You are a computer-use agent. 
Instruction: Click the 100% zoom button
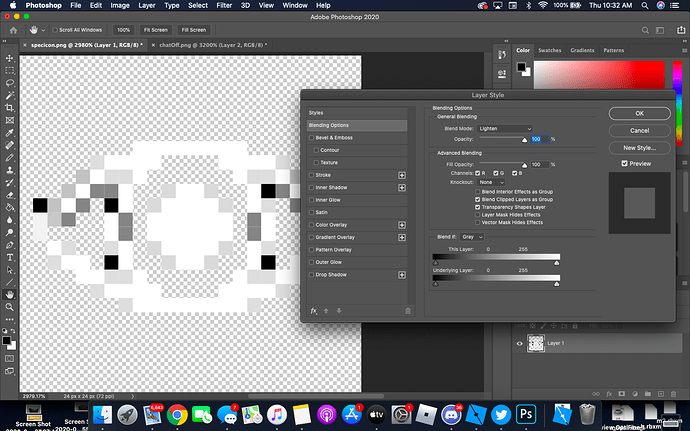tap(123, 30)
